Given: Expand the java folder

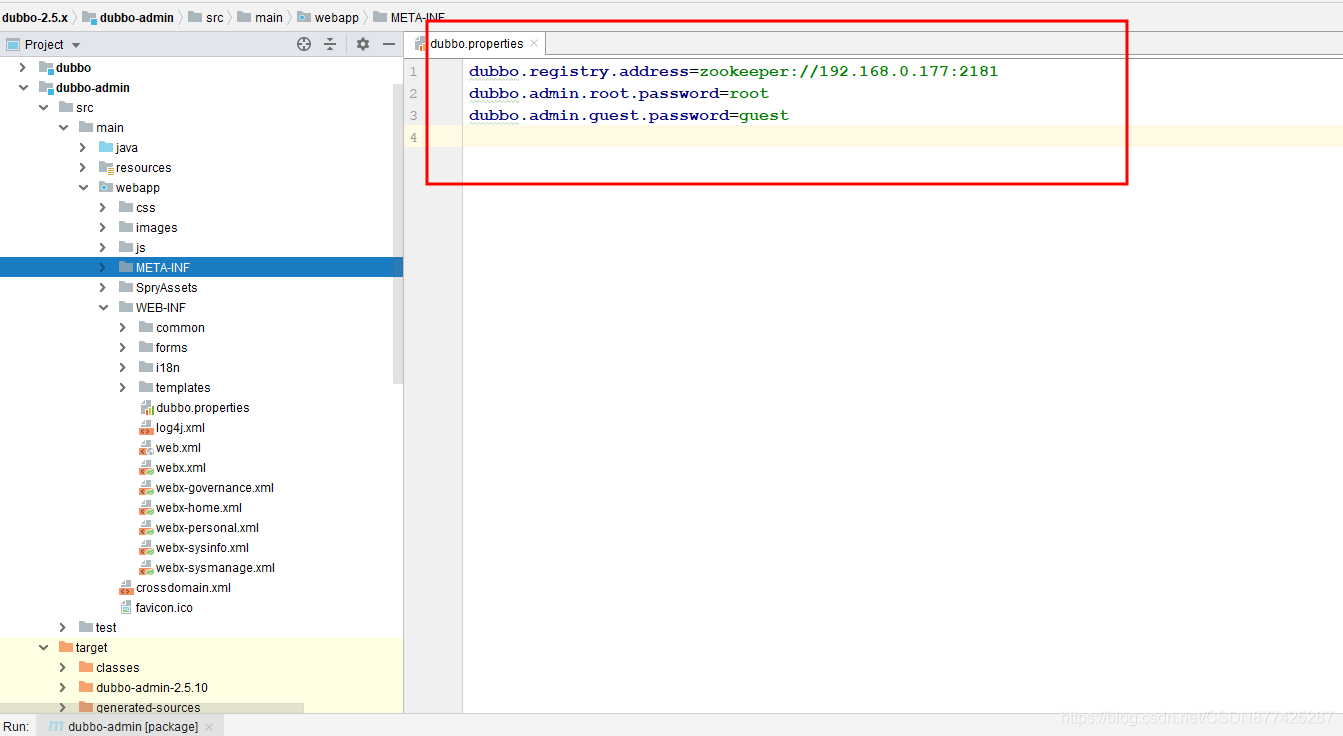Looking at the screenshot, I should coord(83,147).
